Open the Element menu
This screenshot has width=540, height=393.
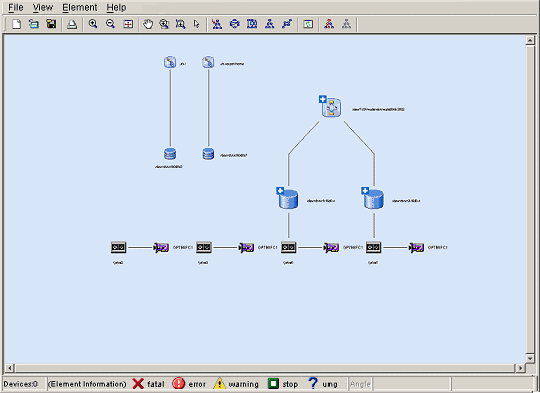(x=80, y=7)
